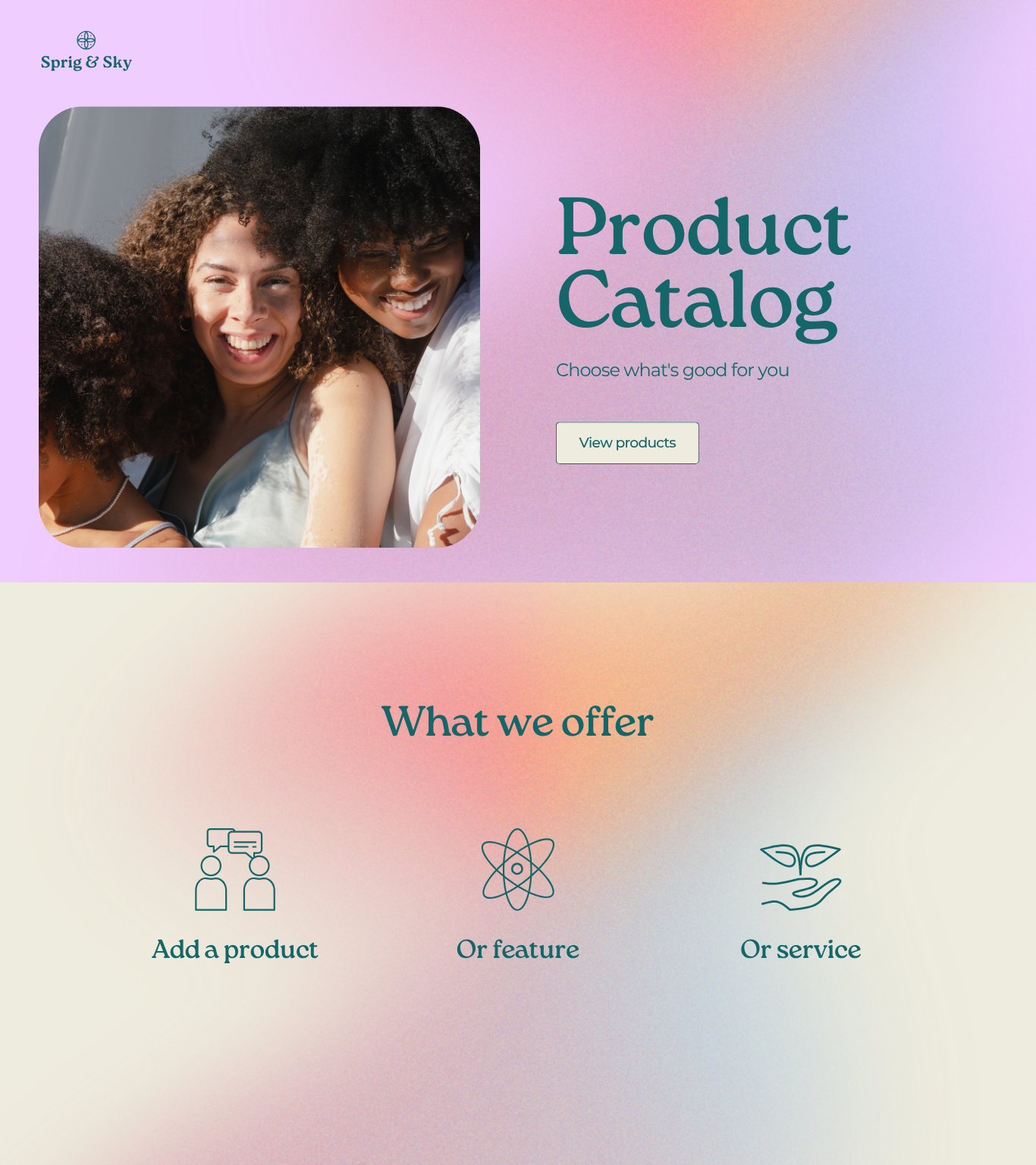Click the word Catalog in the title
The image size is (1036, 1165).
697,303
